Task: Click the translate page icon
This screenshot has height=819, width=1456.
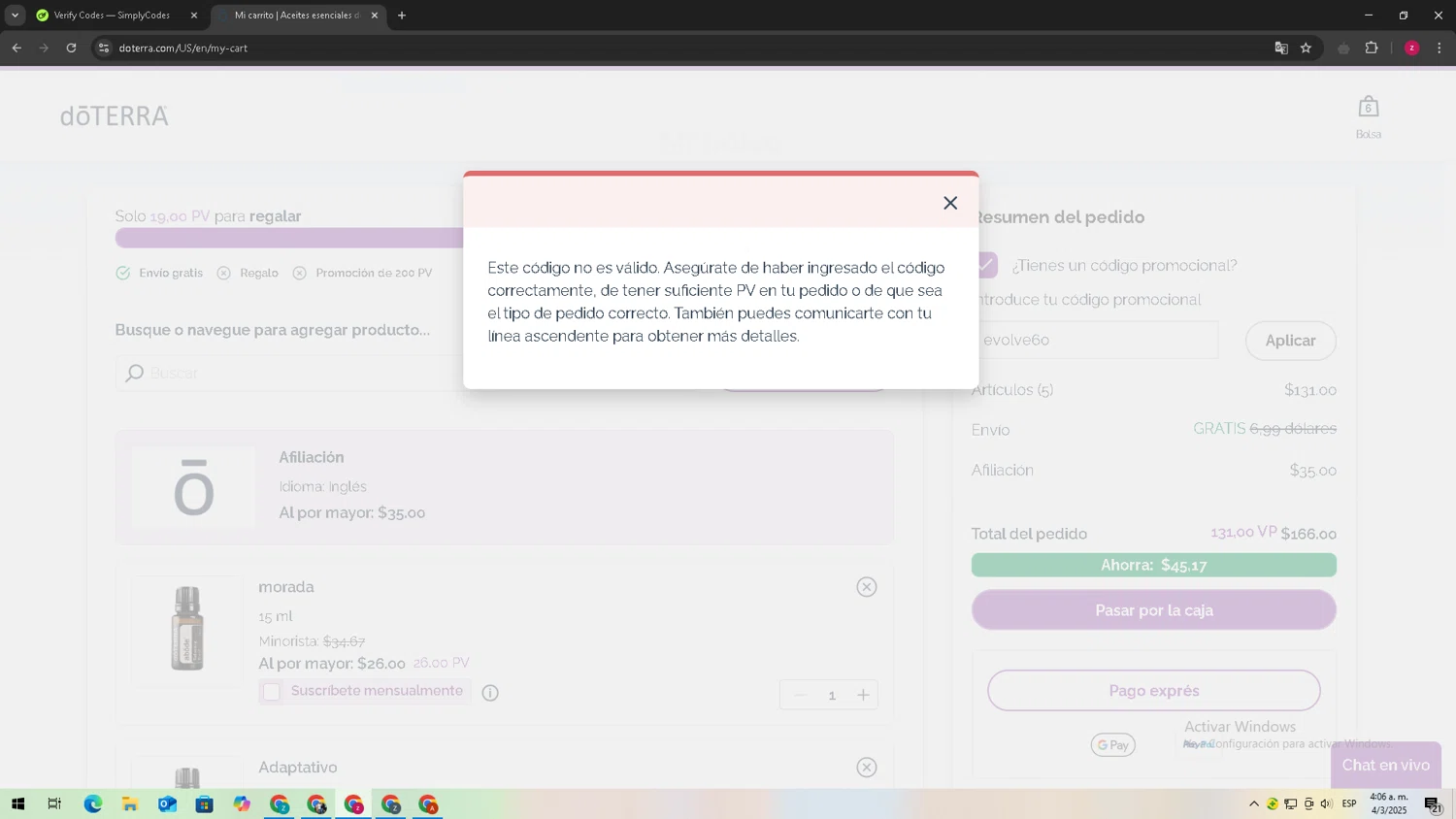Action: 1281,48
